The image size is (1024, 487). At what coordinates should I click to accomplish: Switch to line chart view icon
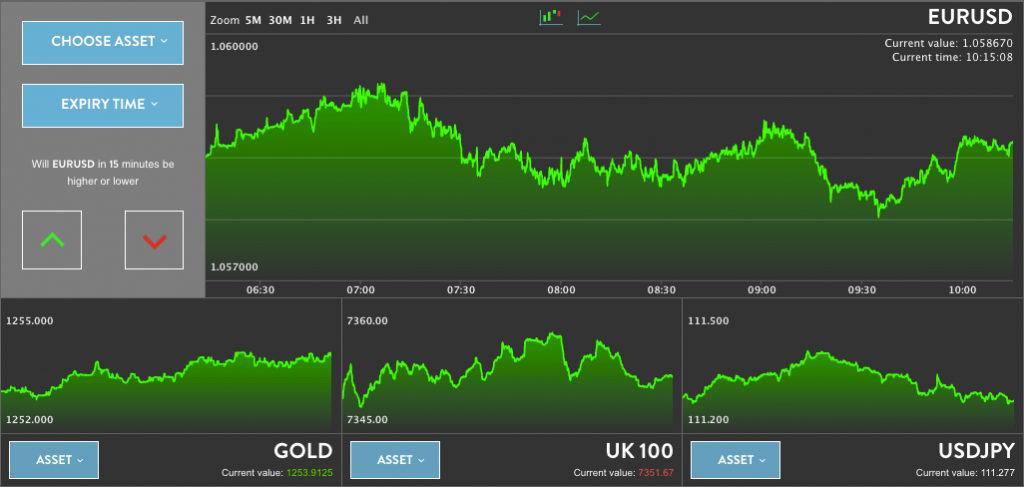[589, 18]
